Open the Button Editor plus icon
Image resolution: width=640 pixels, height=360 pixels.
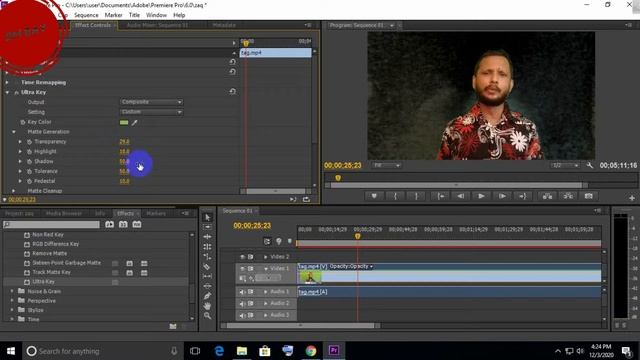point(632,198)
